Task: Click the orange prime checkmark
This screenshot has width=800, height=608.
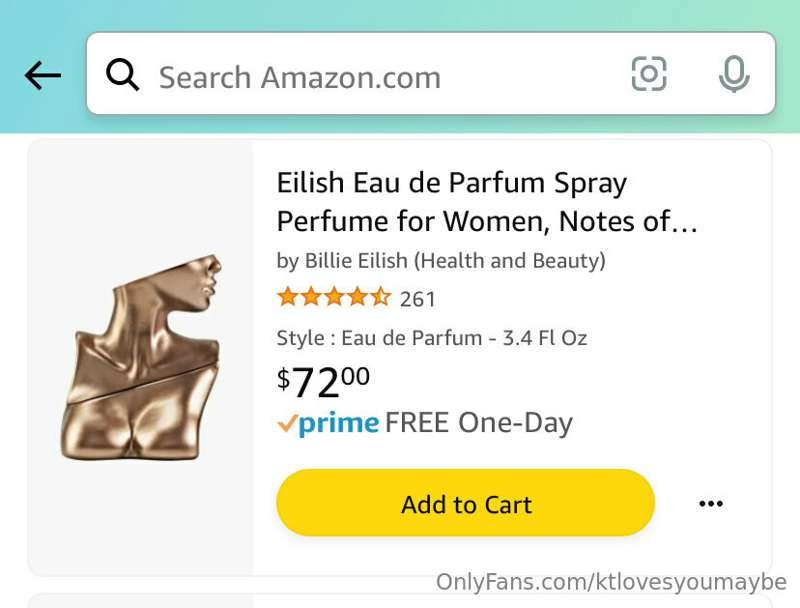Action: (287, 423)
